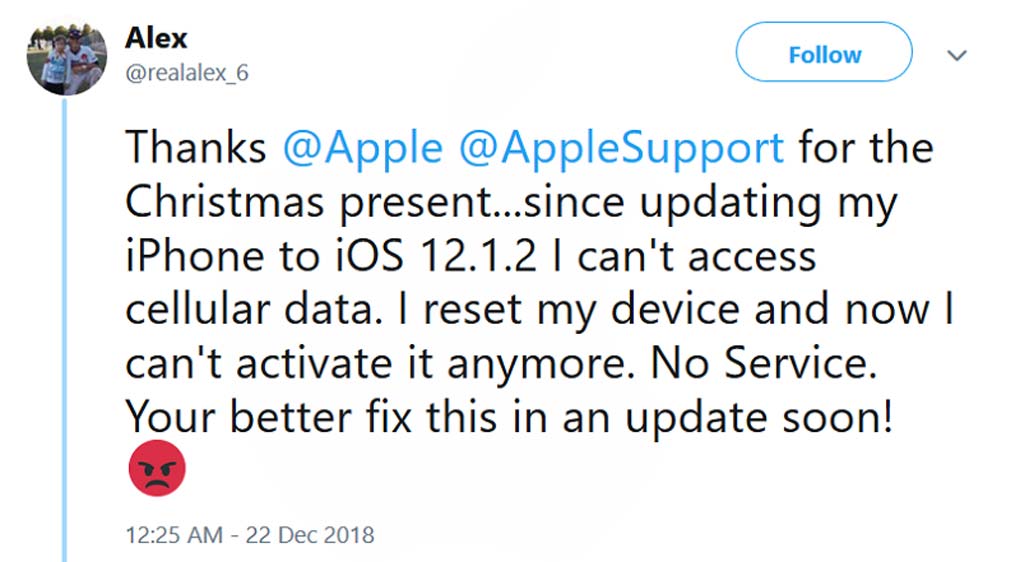Open the 12:25 AM timestamp
The width and height of the screenshot is (1020, 562).
click(174, 535)
